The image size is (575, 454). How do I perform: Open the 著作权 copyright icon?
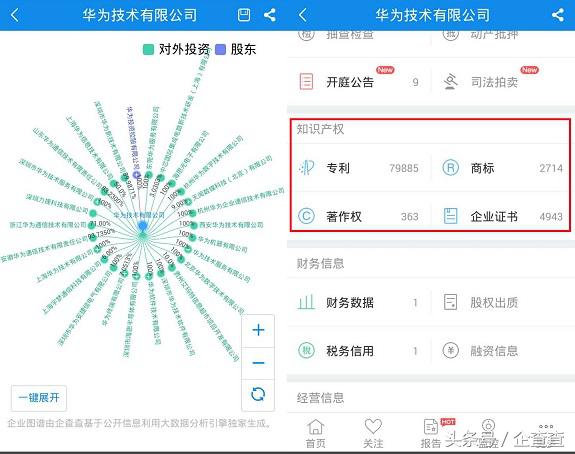click(x=306, y=216)
